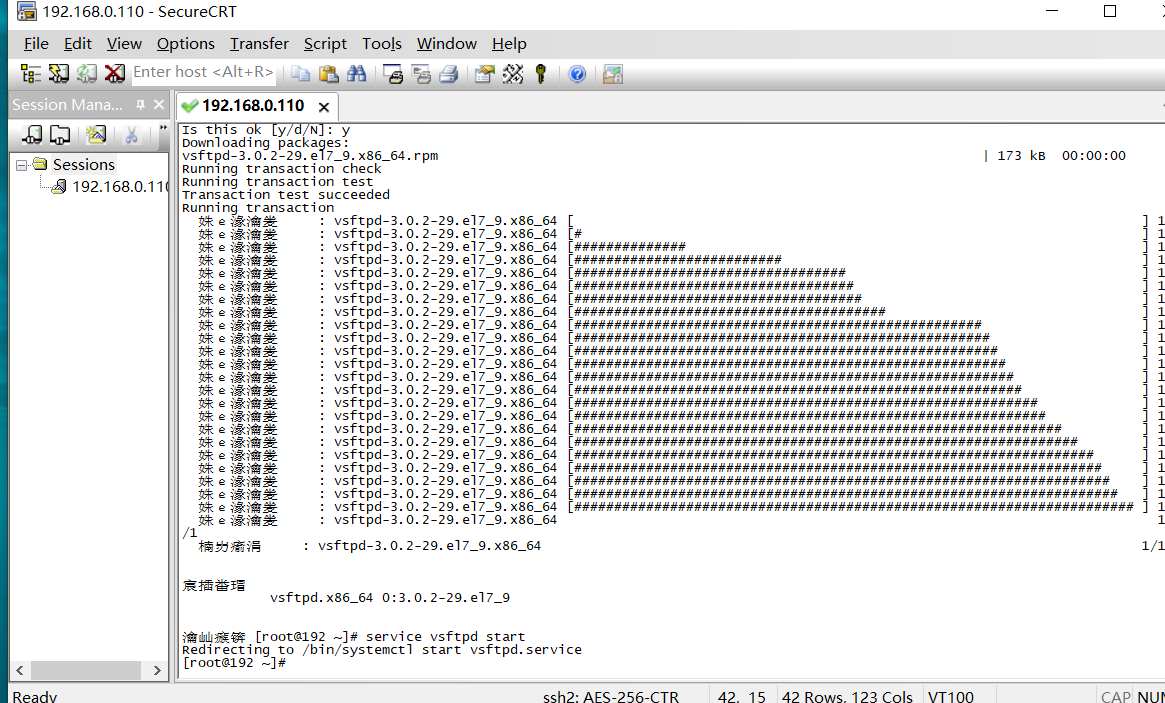Click Session Manager scroll right arrow
This screenshot has width=1165, height=703.
coord(157,670)
